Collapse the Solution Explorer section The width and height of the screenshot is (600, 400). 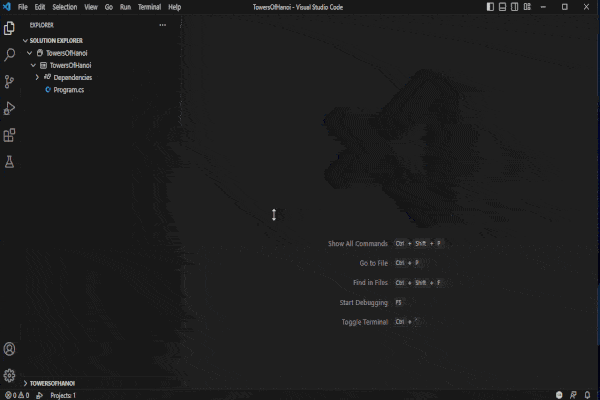[25, 41]
